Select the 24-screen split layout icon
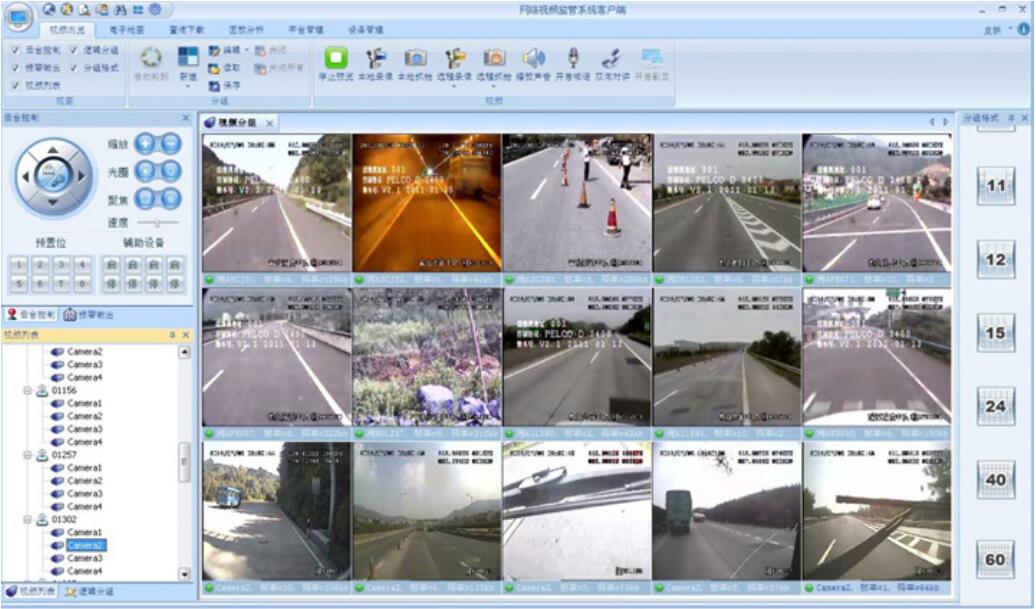 point(995,406)
